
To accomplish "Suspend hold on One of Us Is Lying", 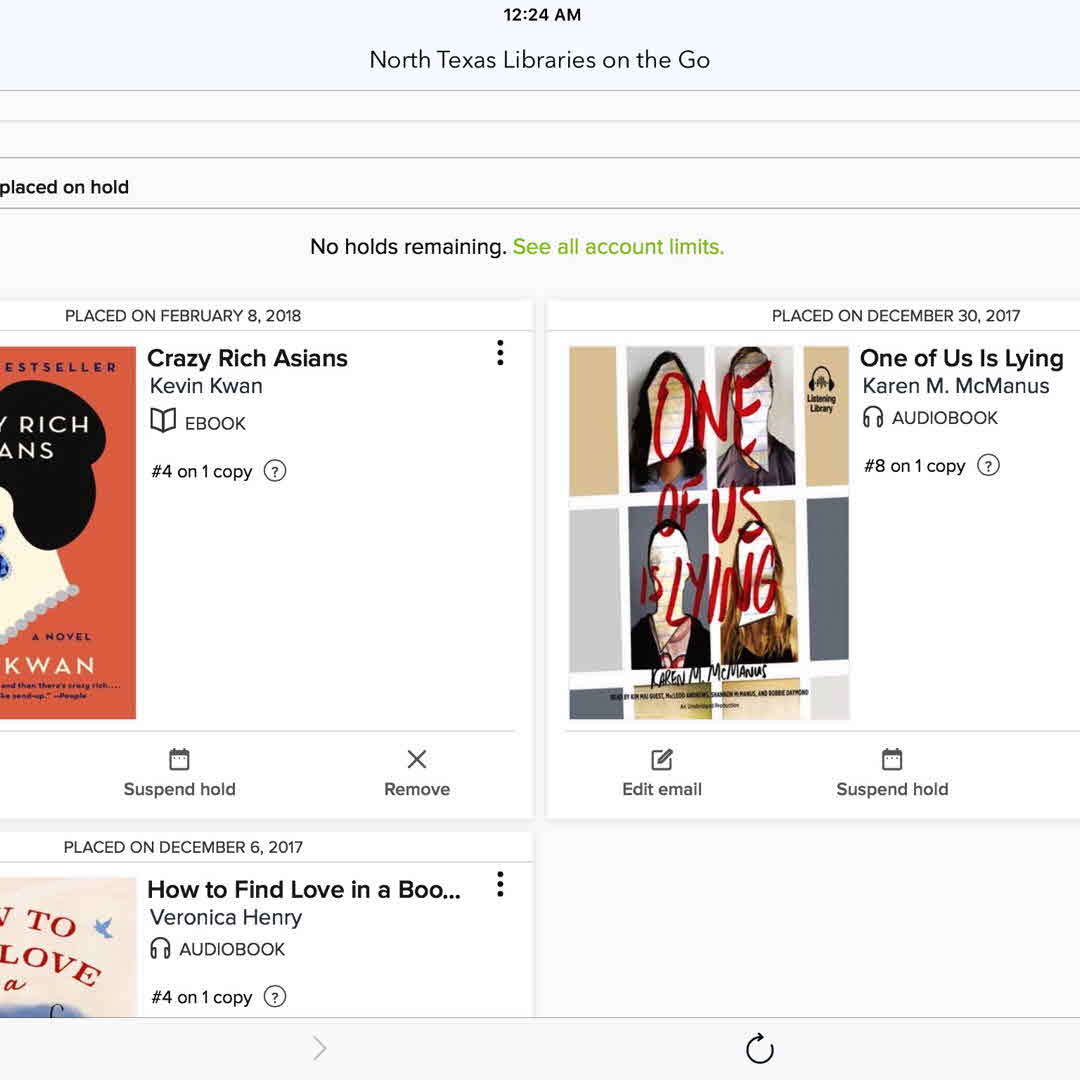I will pyautogui.click(x=892, y=773).
